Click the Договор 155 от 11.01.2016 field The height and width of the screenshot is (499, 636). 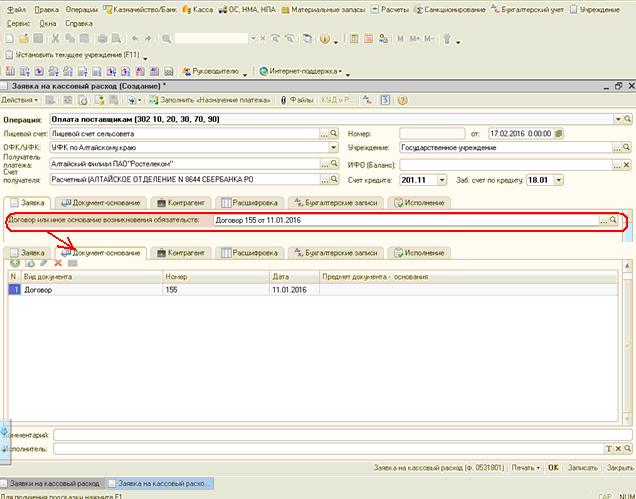click(406, 220)
